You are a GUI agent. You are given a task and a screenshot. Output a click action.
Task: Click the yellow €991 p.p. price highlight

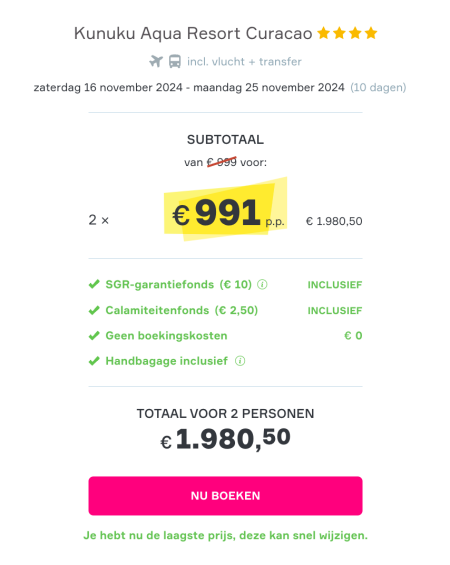[x=226, y=210]
